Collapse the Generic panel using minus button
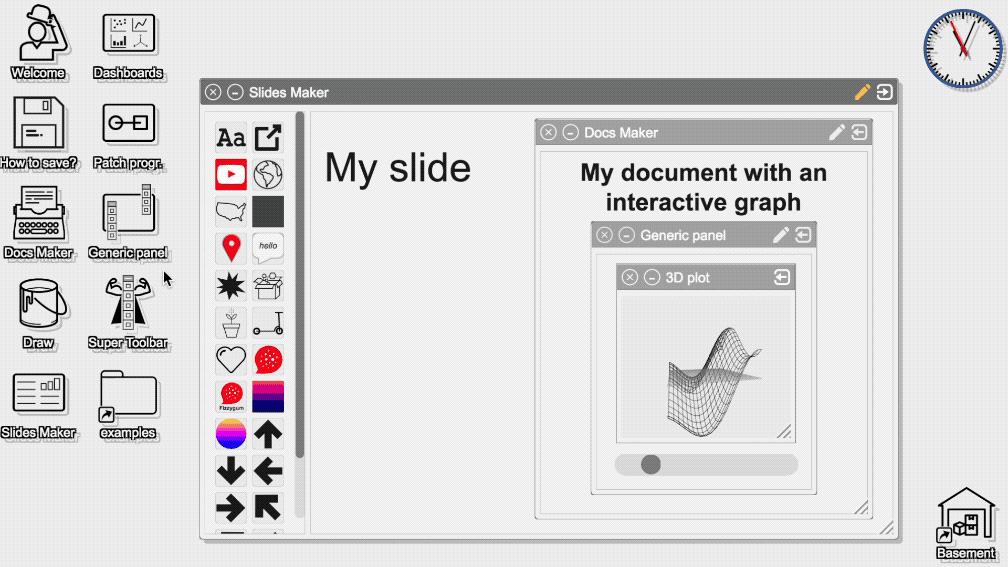The image size is (1008, 567). pyautogui.click(x=627, y=235)
